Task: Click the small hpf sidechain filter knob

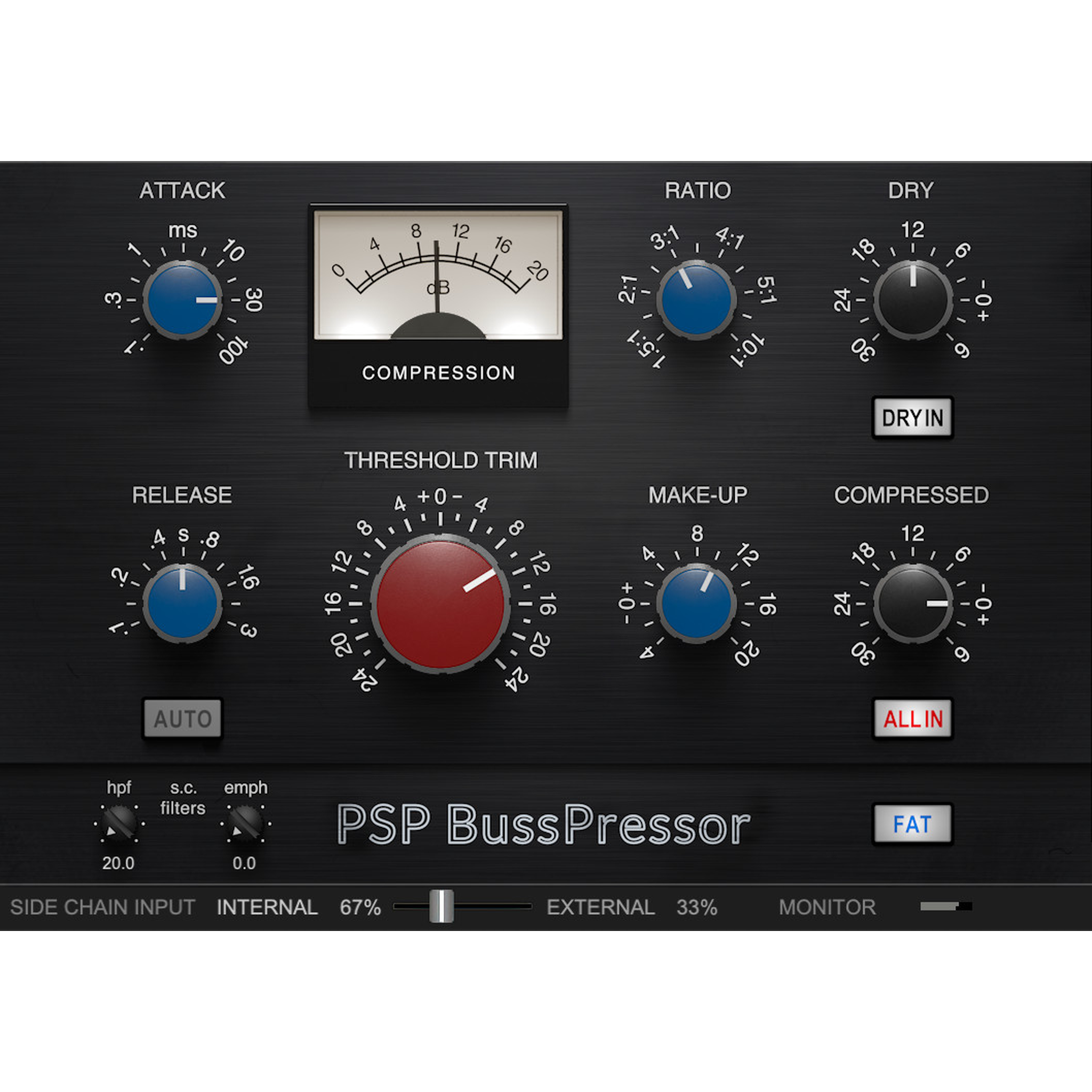Action: [x=120, y=823]
